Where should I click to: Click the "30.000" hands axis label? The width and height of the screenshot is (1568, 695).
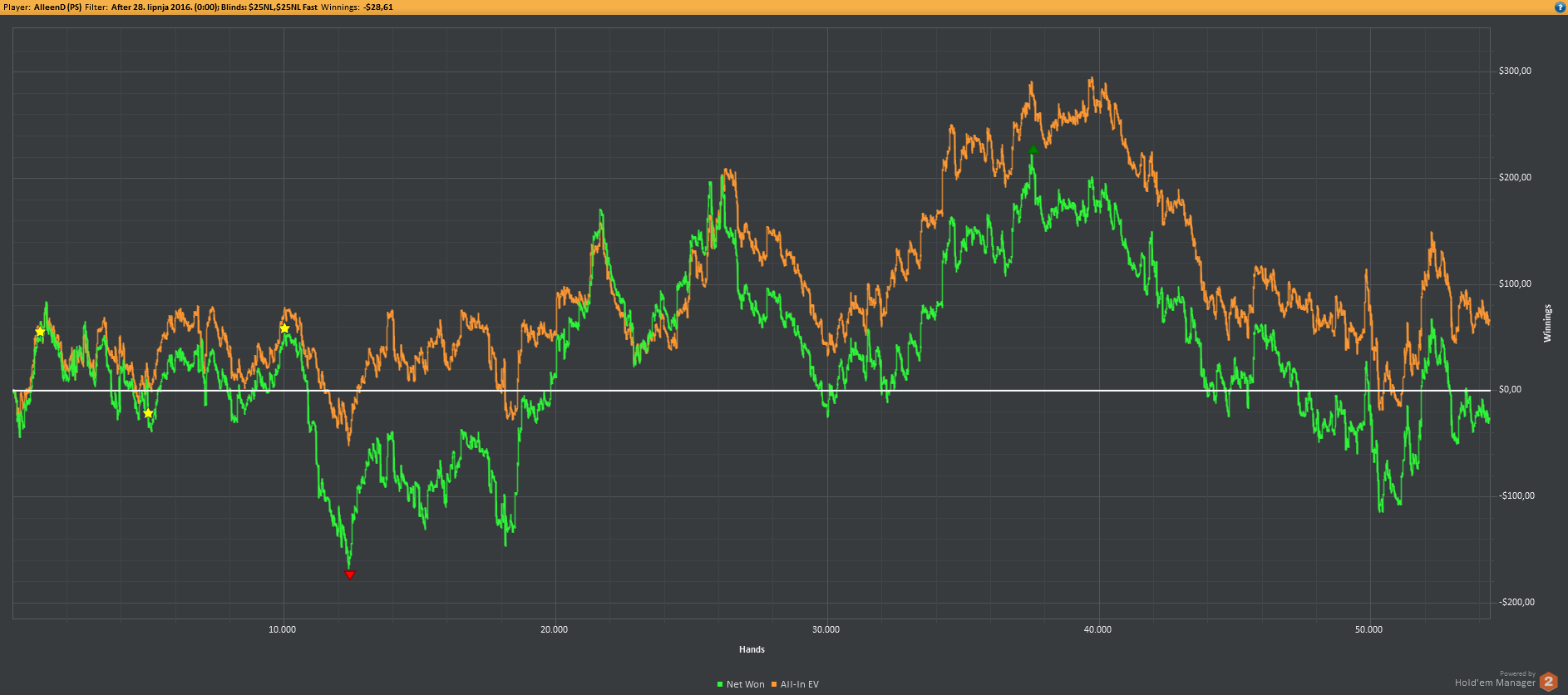click(826, 629)
